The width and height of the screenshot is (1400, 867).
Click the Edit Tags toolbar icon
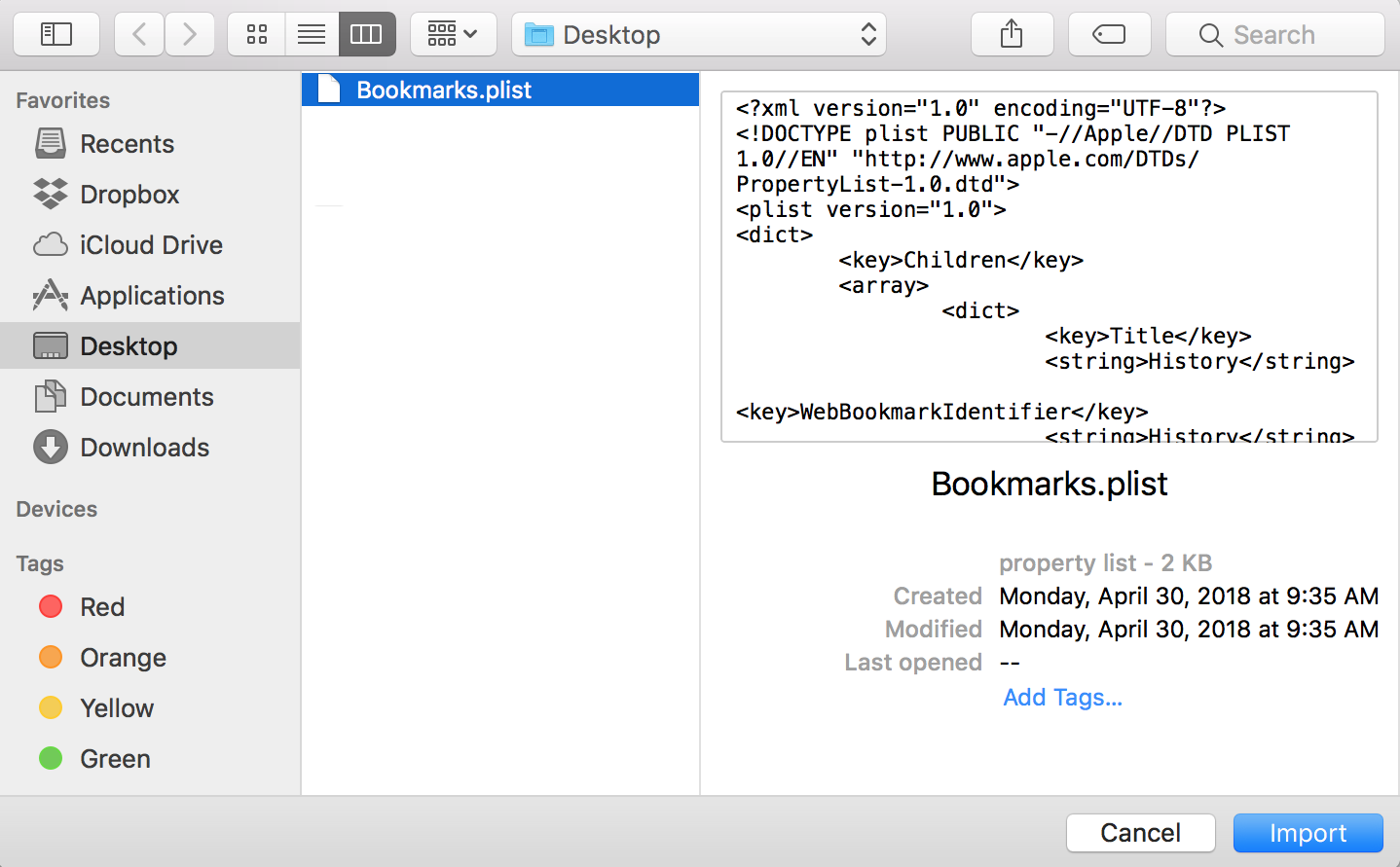(1109, 35)
